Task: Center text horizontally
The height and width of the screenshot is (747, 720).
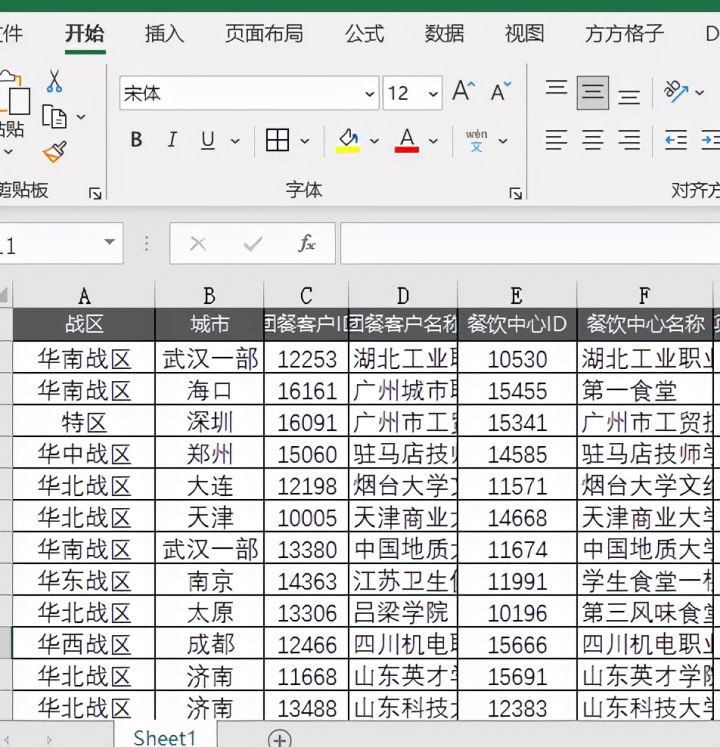Action: tap(592, 140)
